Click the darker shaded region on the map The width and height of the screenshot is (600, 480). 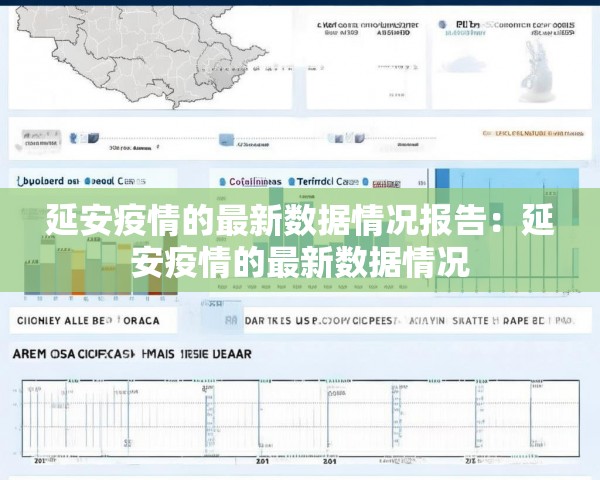224,78
